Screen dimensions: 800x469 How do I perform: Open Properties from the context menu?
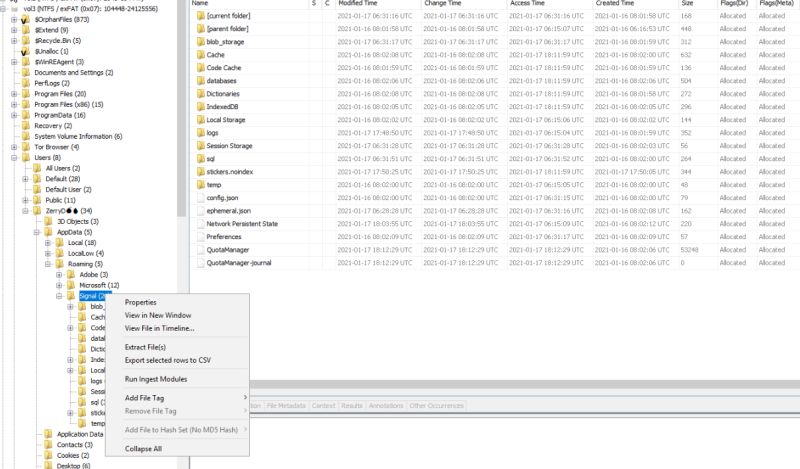click(140, 302)
